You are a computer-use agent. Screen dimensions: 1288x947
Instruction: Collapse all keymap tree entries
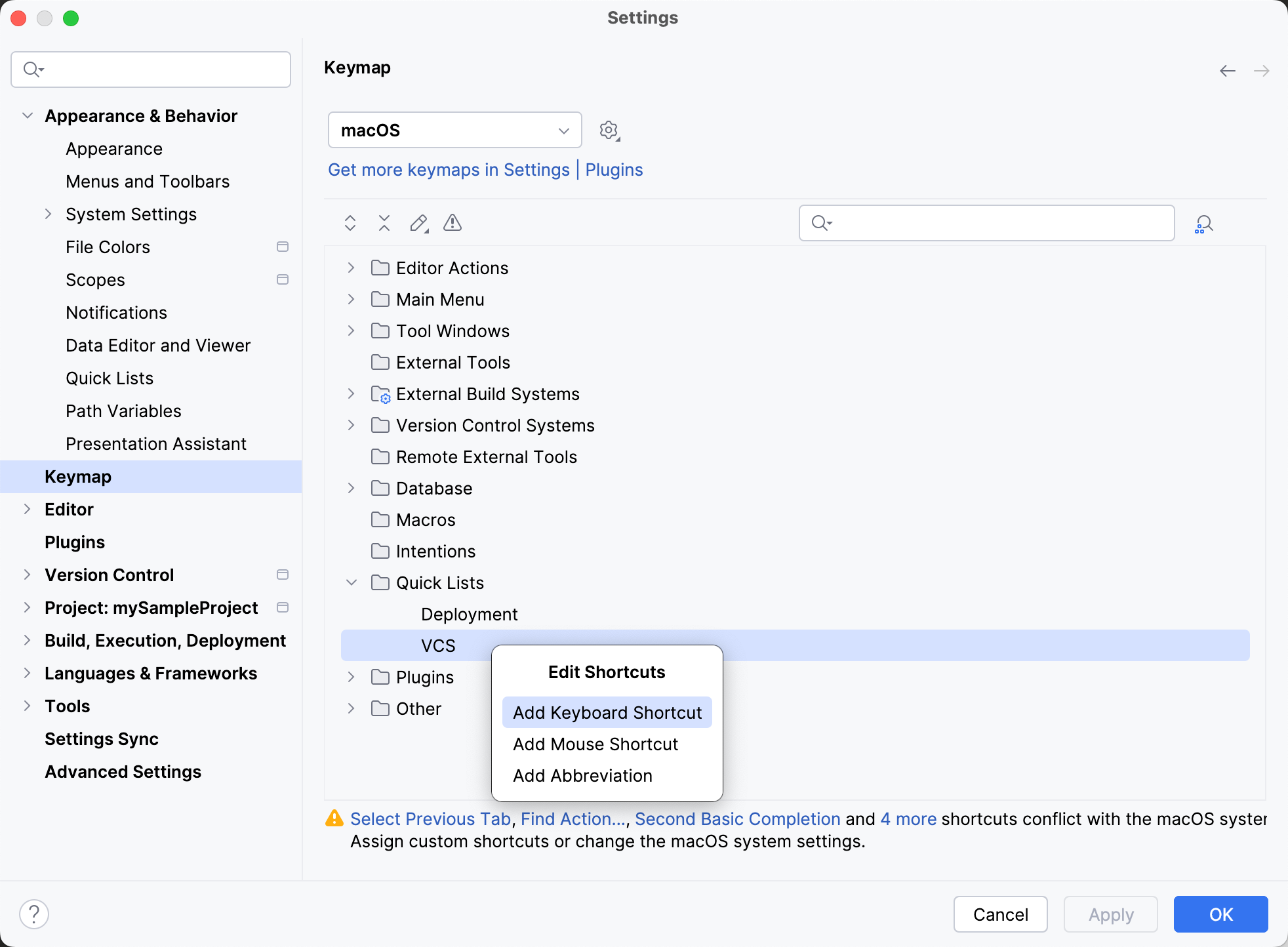click(x=384, y=223)
